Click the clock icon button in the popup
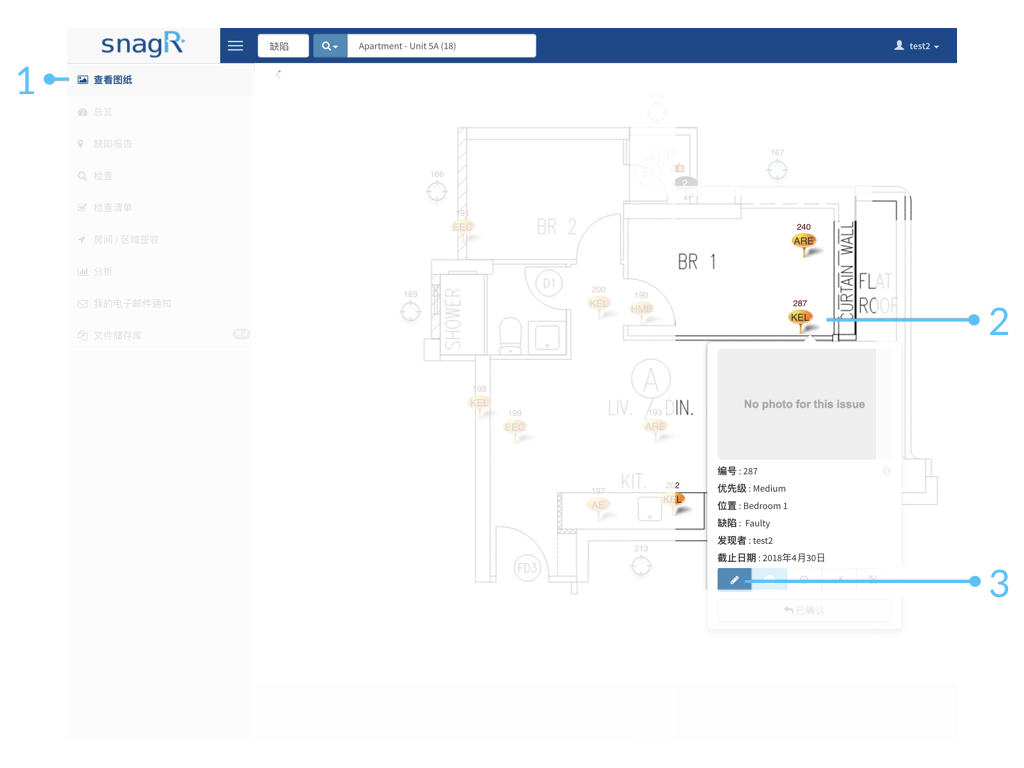This screenshot has width=1024, height=768. pyautogui.click(x=805, y=579)
